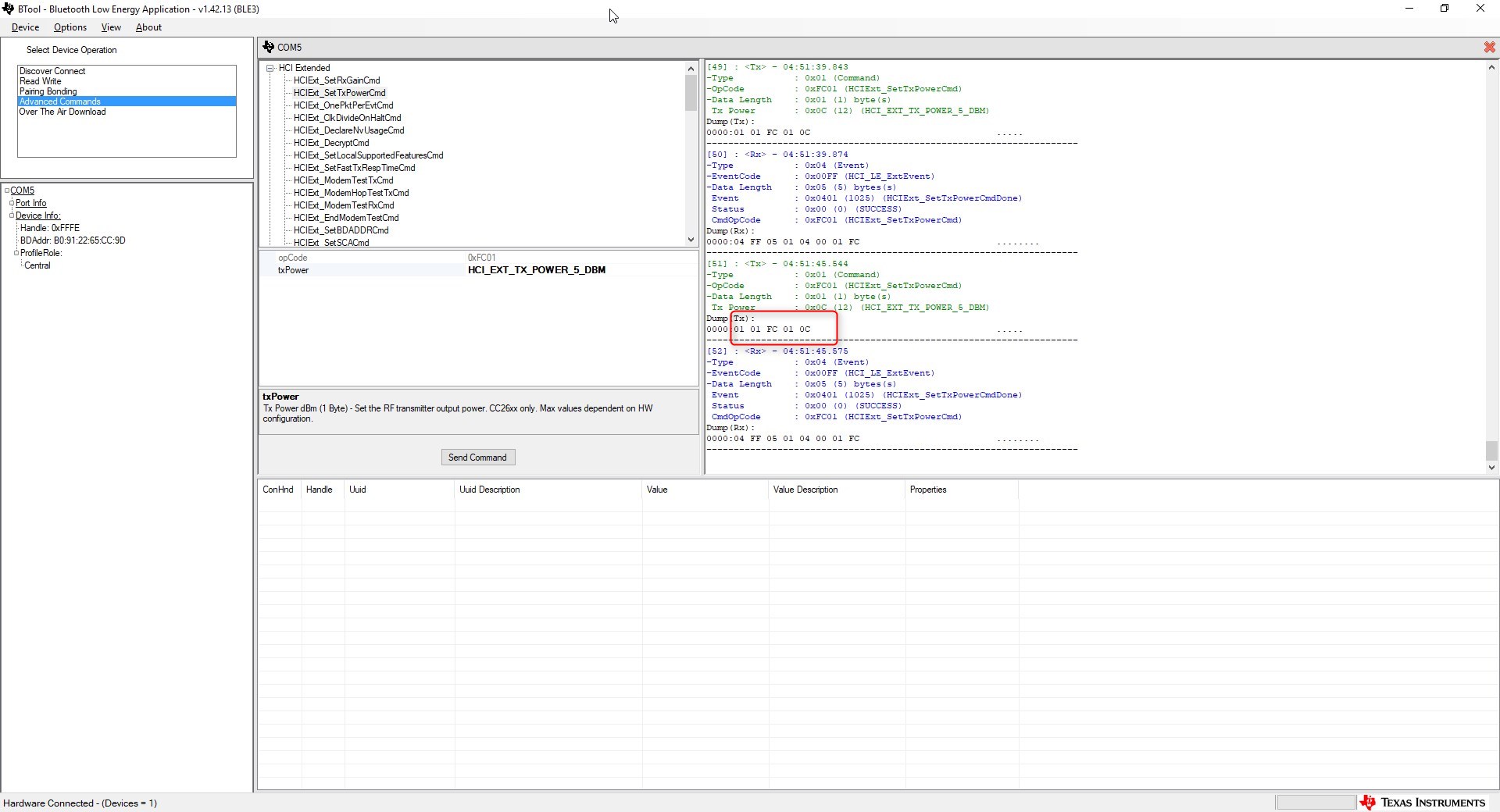The image size is (1500, 812).
Task: Click command tree scrollbar thumb
Action: [x=691, y=93]
